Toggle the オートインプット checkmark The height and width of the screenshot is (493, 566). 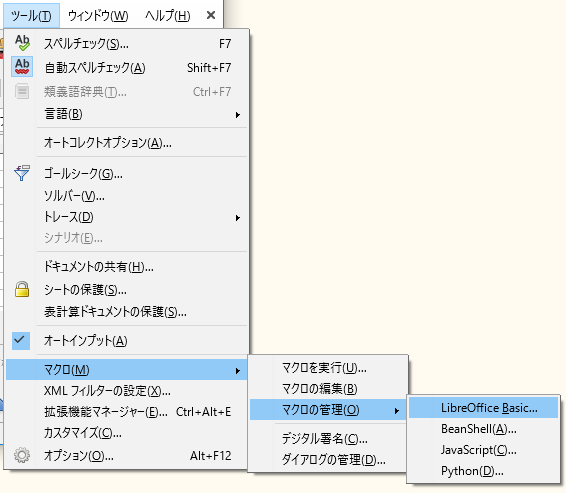21,340
